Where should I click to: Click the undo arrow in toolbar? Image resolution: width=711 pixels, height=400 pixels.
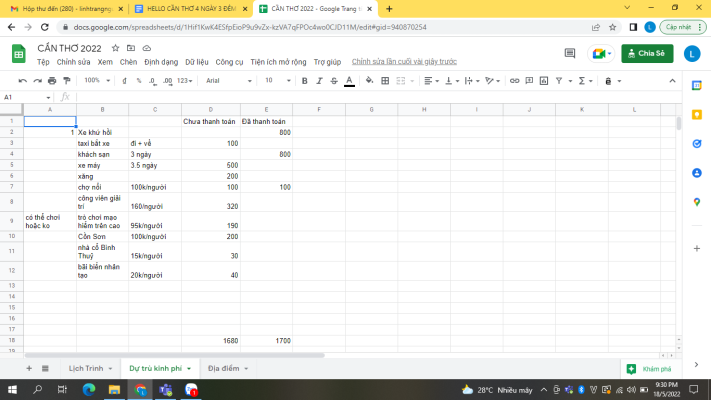[x=22, y=80]
